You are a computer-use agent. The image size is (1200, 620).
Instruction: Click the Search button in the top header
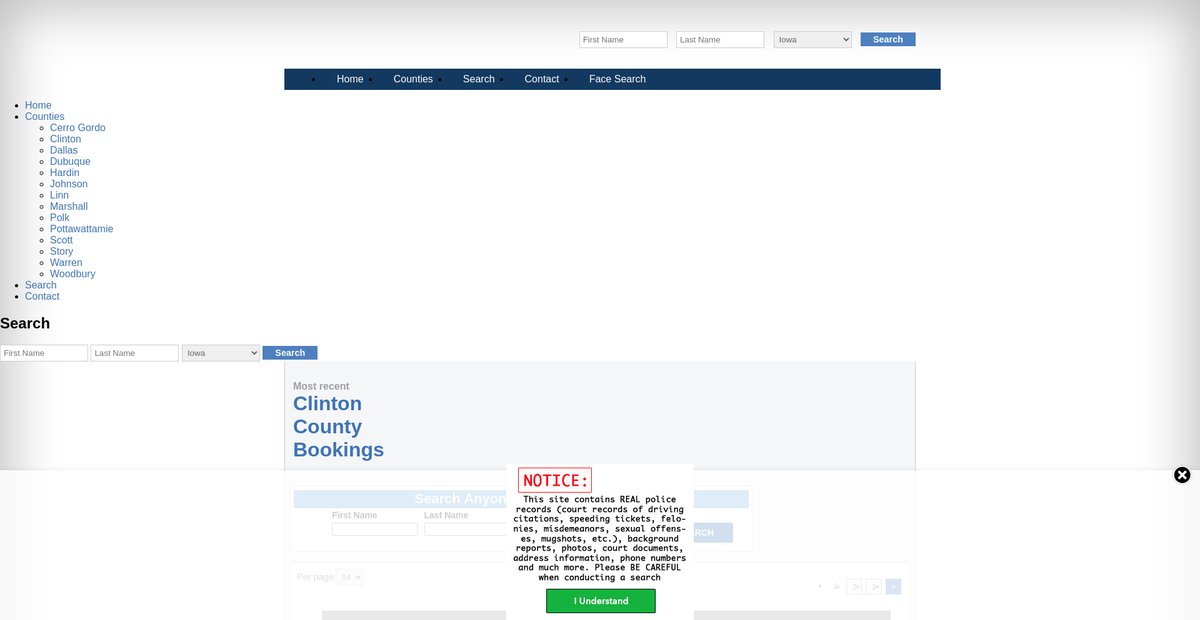[887, 40]
